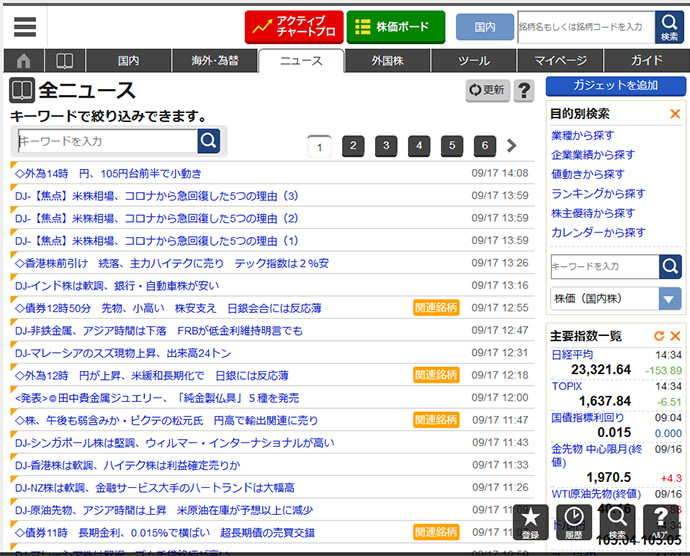This screenshot has height=556, width=690.
Task: Open DJ-インド株は軟調 article
Action: click(x=117, y=286)
